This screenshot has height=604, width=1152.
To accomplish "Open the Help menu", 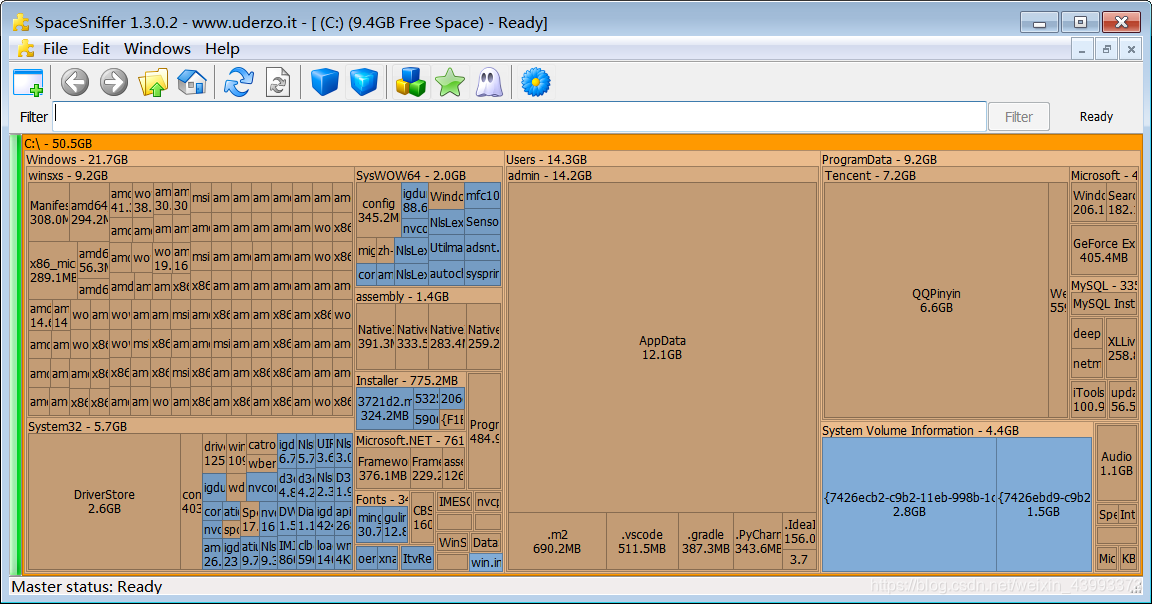I will pos(222,48).
